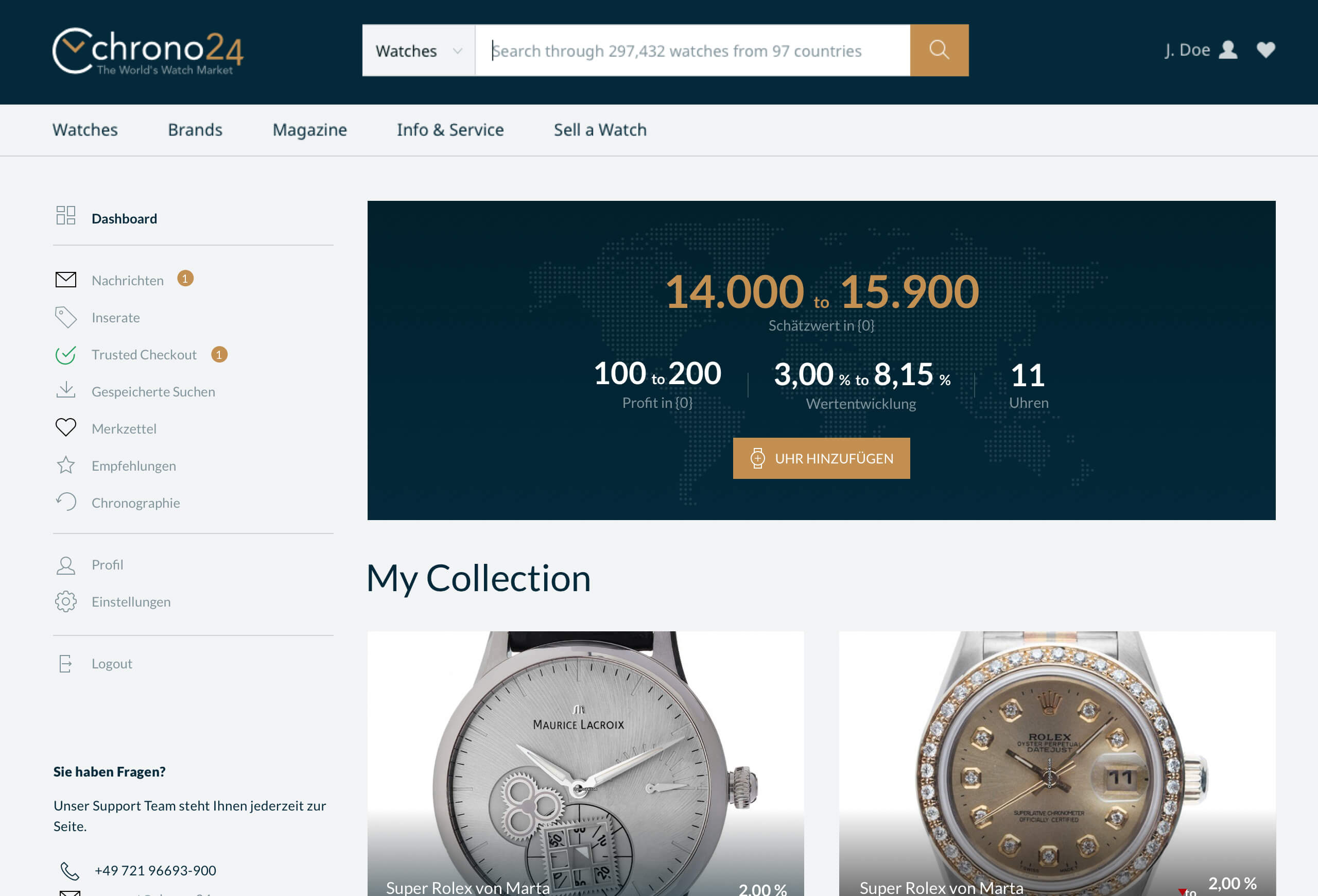The width and height of the screenshot is (1318, 896).
Task: Focus the watch search input field
Action: (x=692, y=50)
